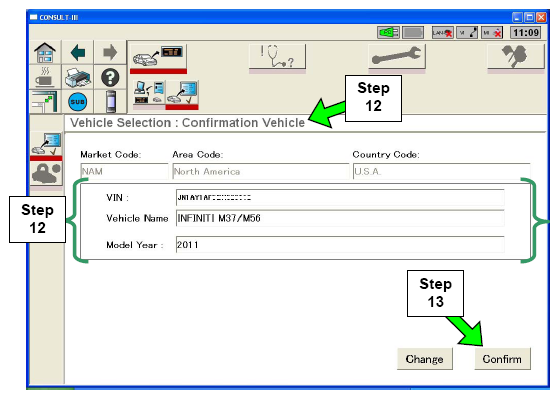
Task: Go to the Home screen icon
Action: click(45, 52)
